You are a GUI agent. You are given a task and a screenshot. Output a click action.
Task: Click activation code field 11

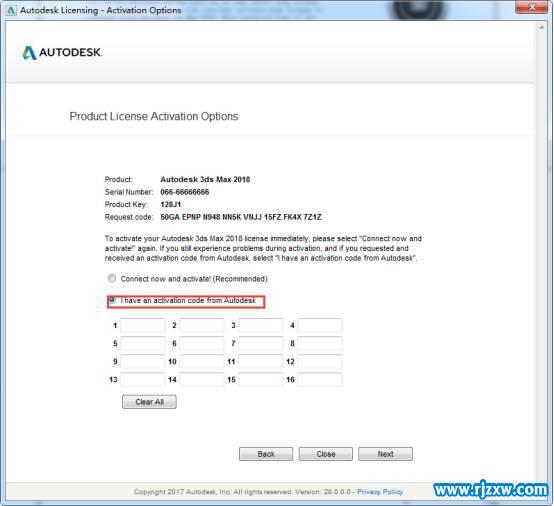point(261,361)
